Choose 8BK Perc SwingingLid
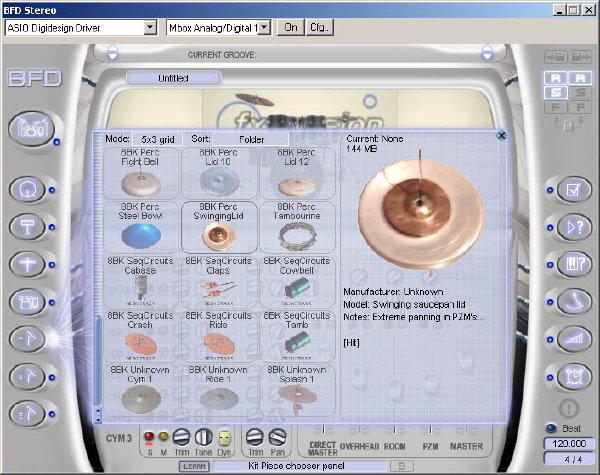Viewport: 600px width, 475px height. [219, 227]
